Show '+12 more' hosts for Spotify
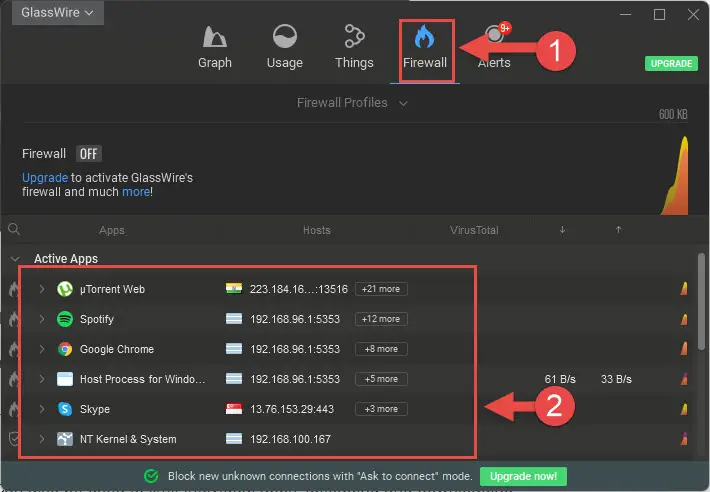This screenshot has width=710, height=492. point(381,319)
